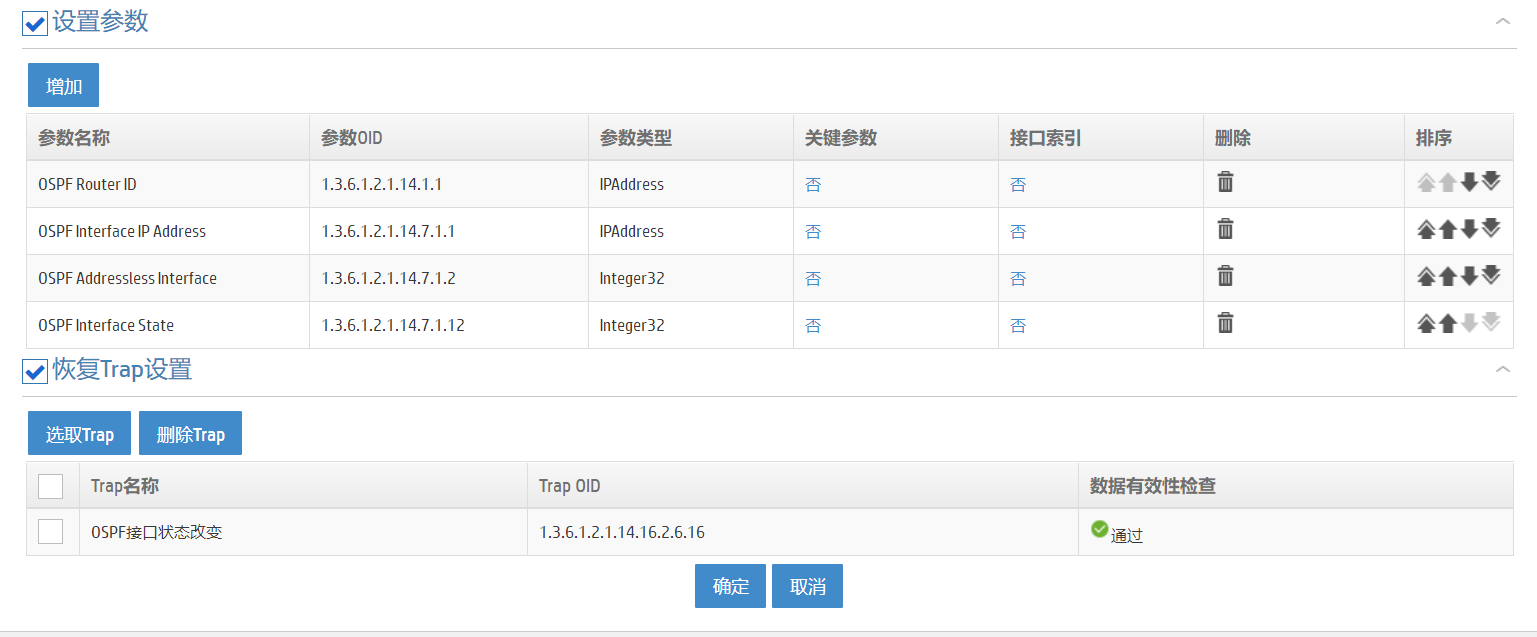Viewport: 1537px width, 637px height.
Task: Move OSPF Interface IP Address to the top
Action: tap(1426, 229)
